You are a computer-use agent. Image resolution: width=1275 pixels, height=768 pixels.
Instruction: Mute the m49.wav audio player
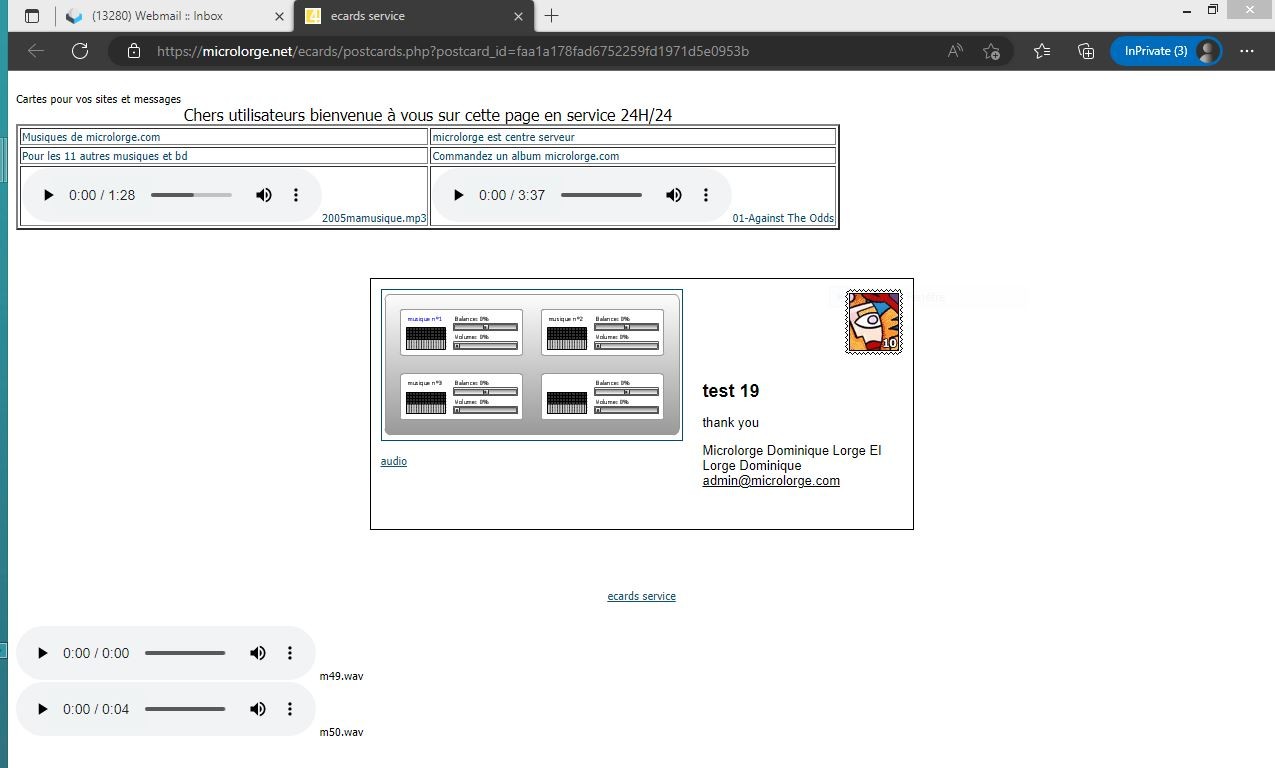(x=258, y=653)
